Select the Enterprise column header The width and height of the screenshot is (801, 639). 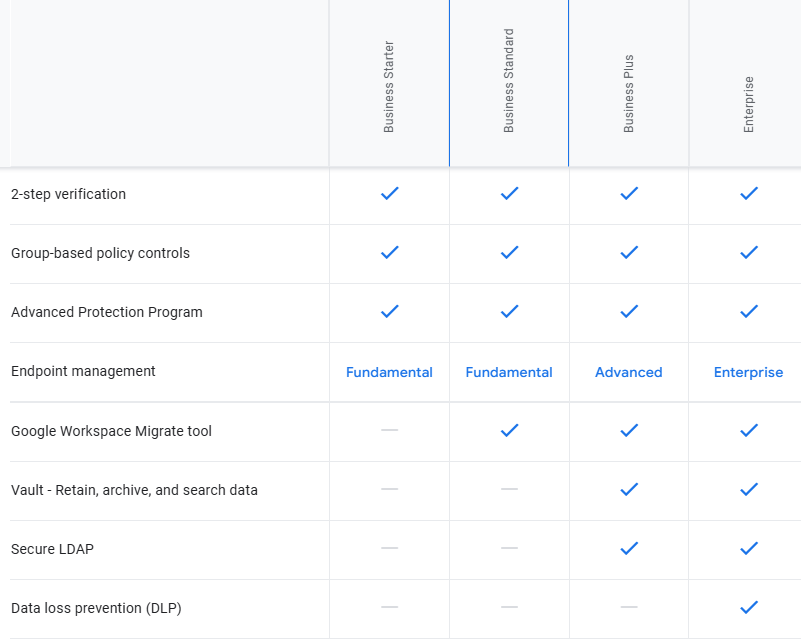749,104
